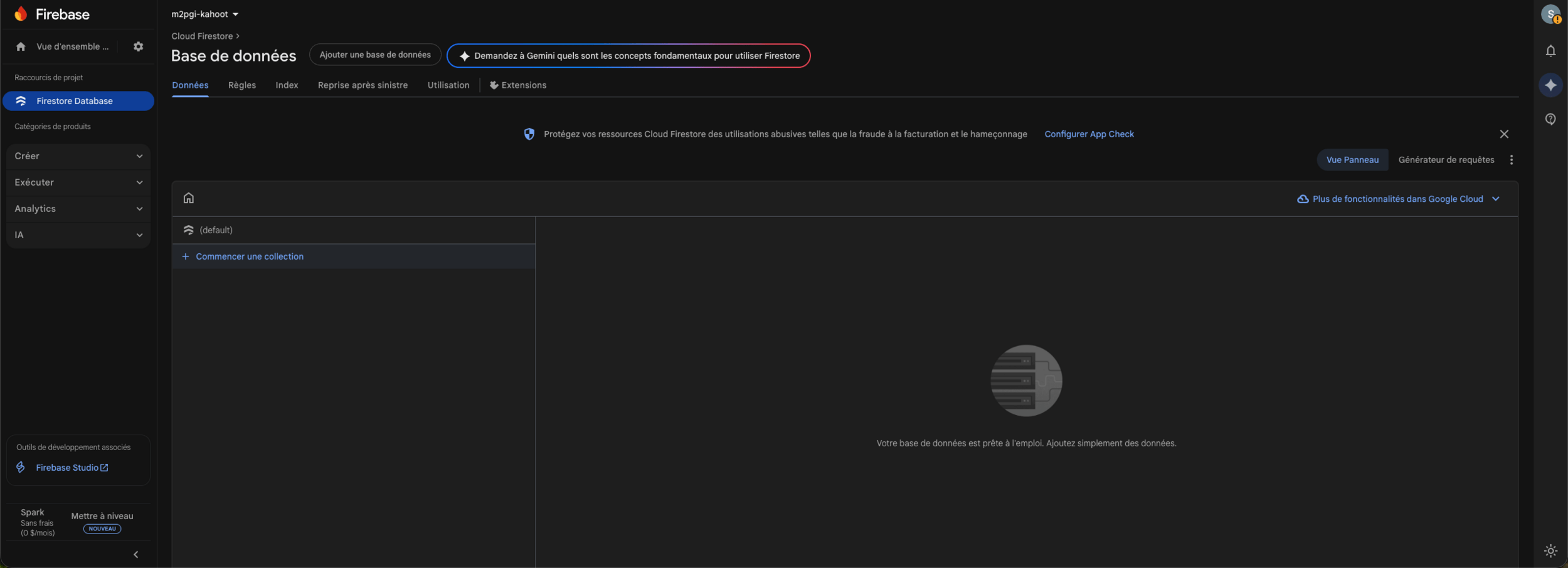The width and height of the screenshot is (1568, 568).
Task: Click Mettre à niveau upgrade button
Action: coord(102,516)
